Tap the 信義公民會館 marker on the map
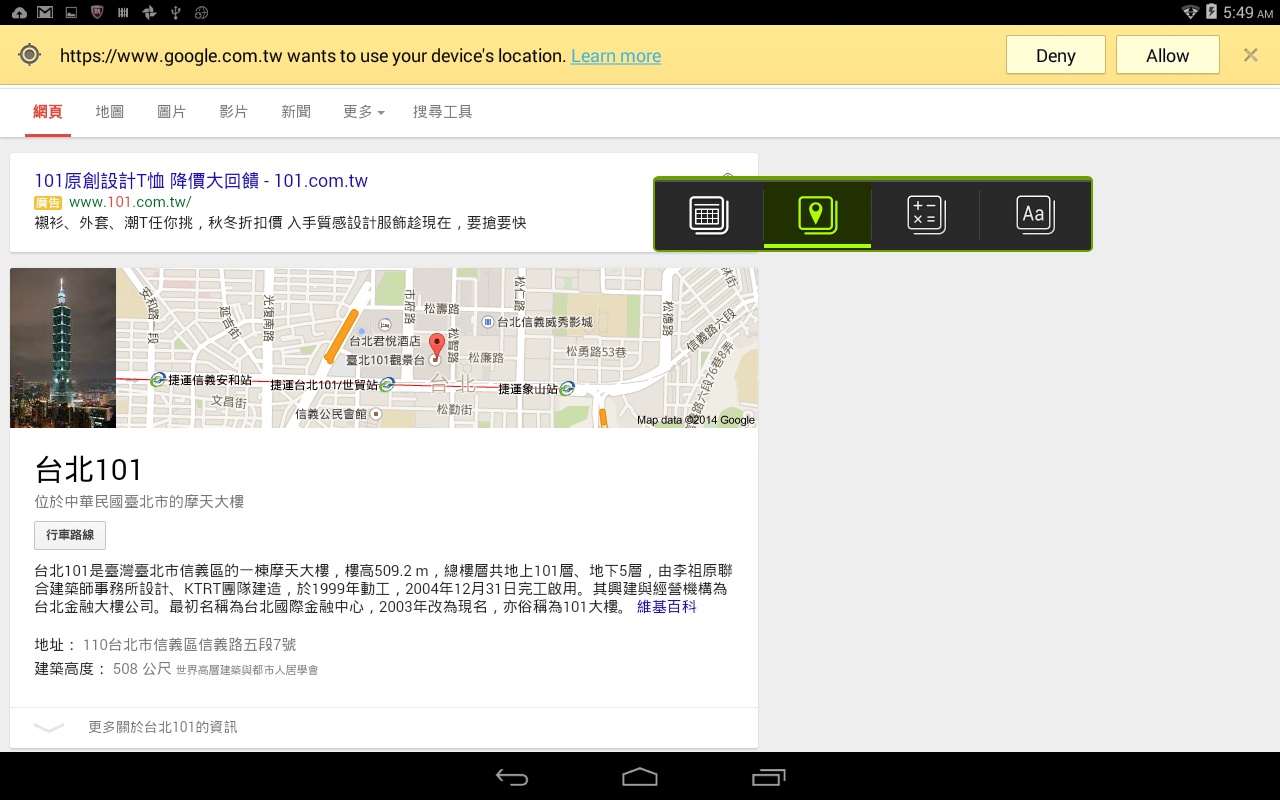1280x800 pixels. [x=376, y=413]
